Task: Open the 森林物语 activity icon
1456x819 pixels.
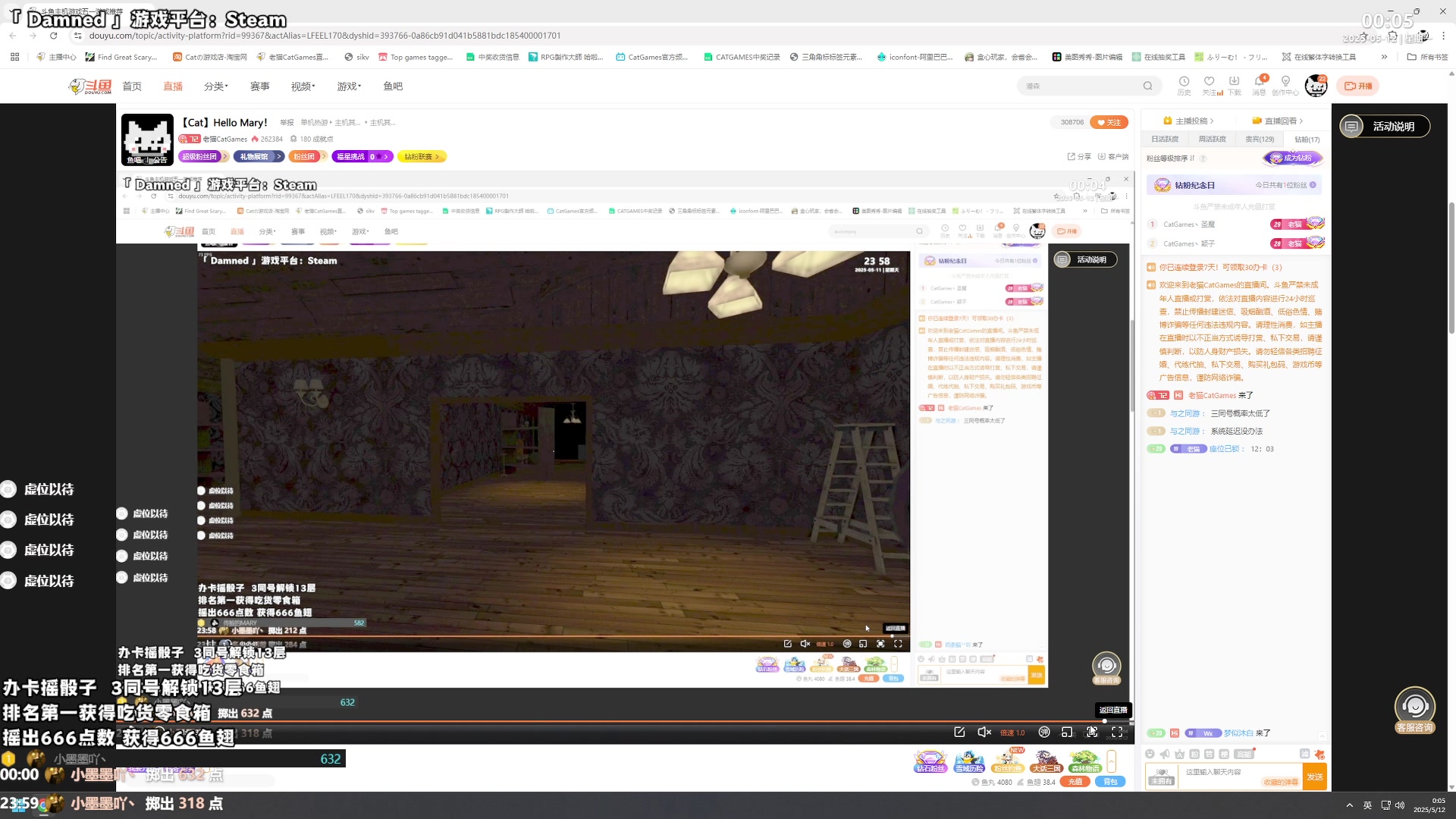Action: pos(1084,761)
